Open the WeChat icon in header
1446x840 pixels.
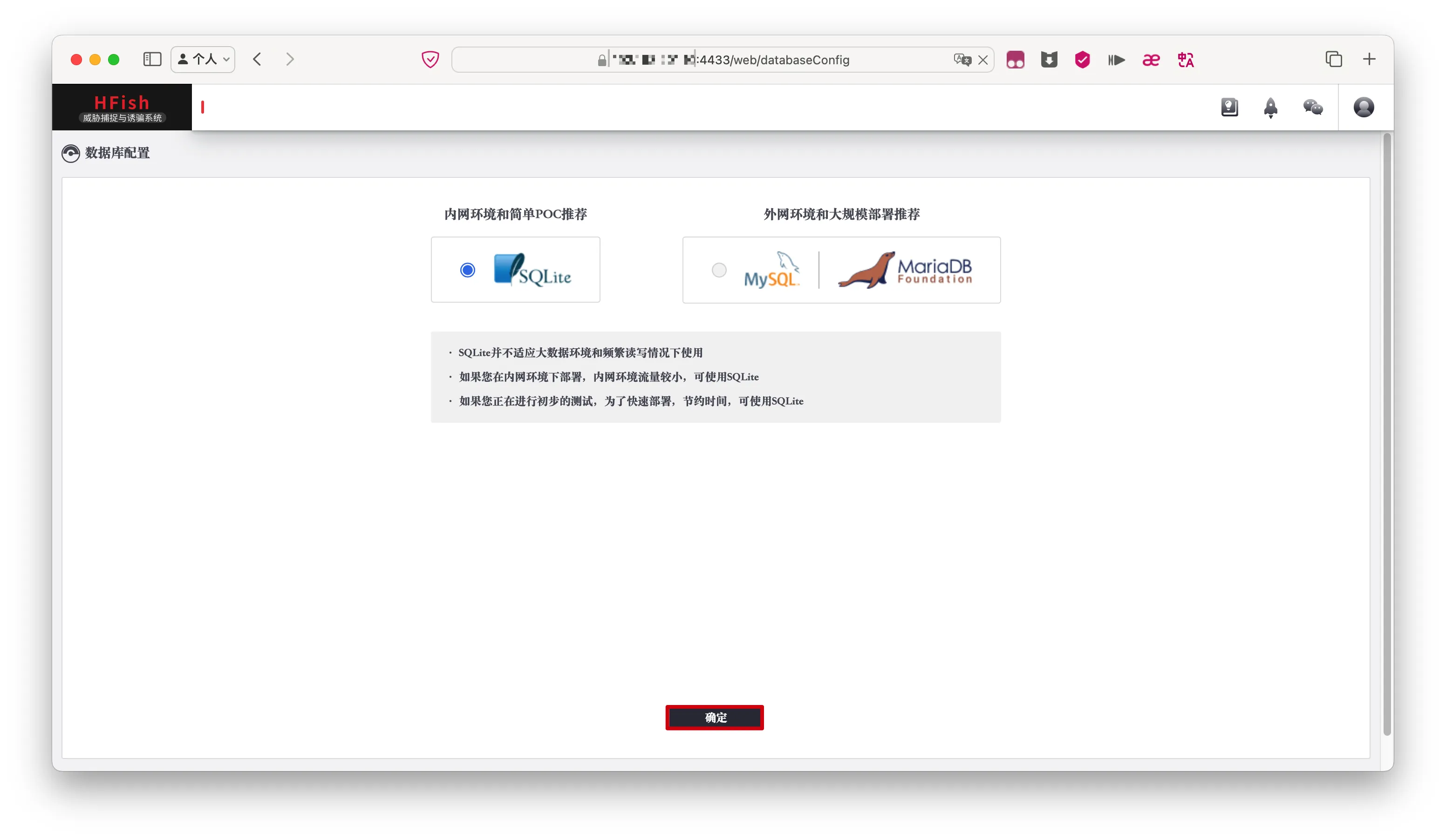pos(1312,107)
